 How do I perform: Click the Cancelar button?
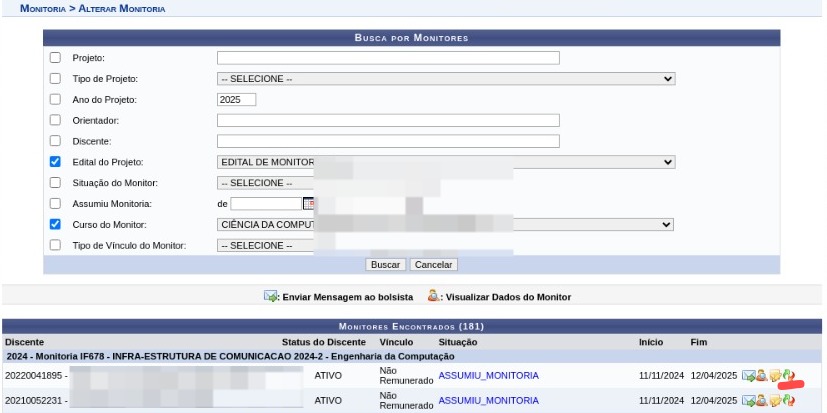433,265
